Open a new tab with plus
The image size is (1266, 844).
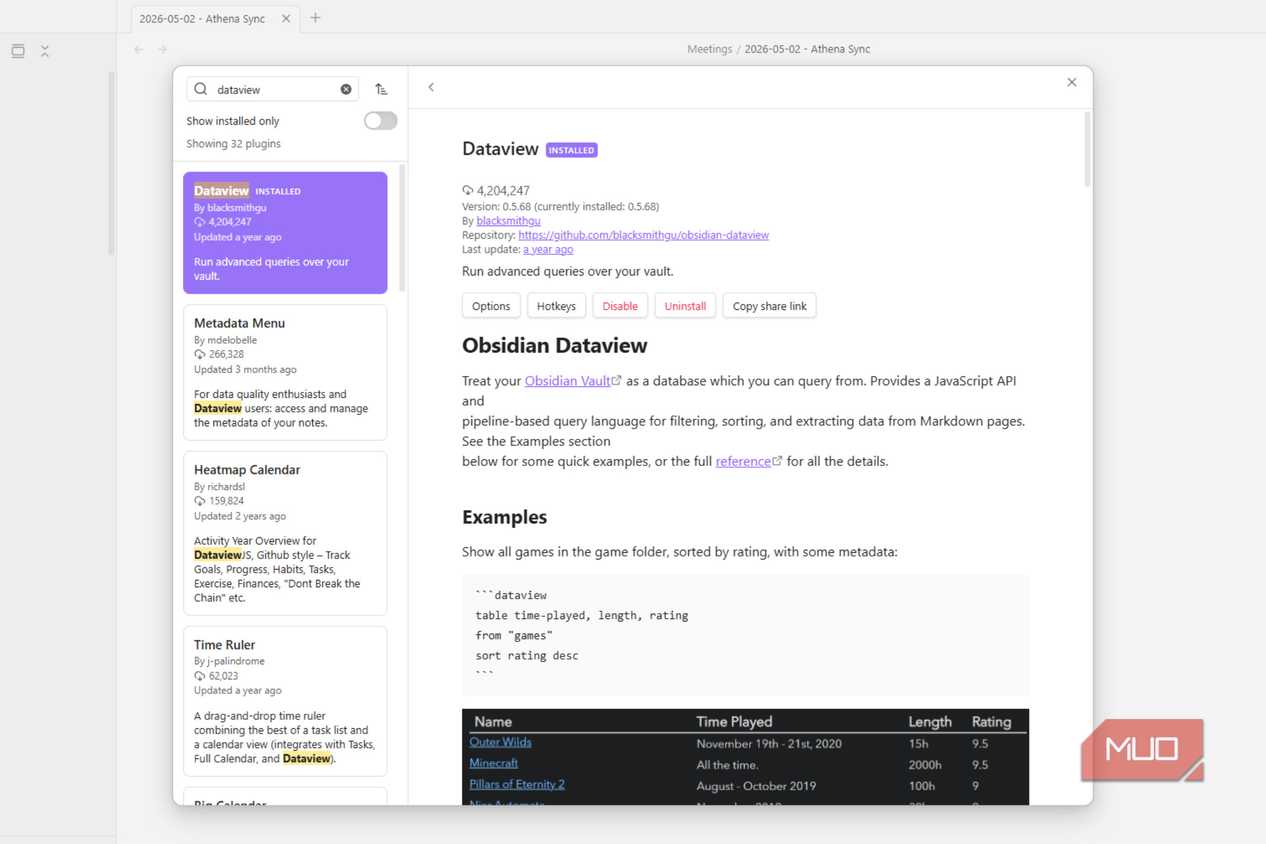click(315, 18)
